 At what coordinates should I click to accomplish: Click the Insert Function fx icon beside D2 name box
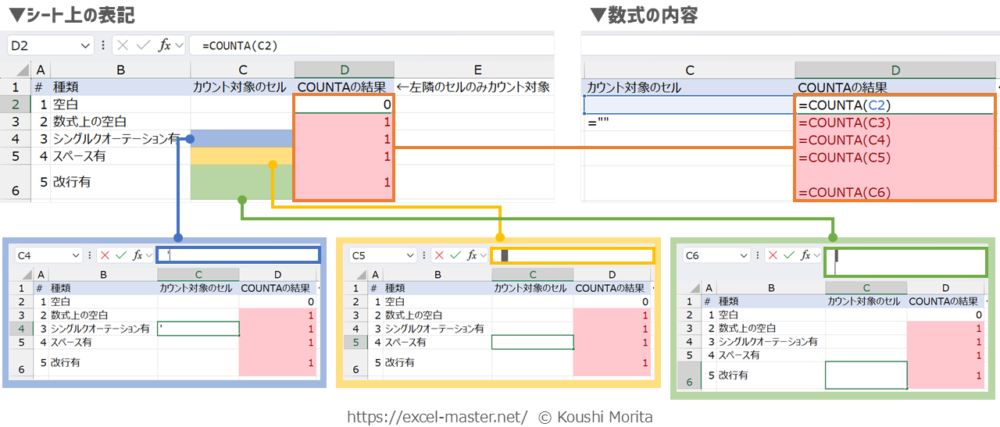(166, 45)
